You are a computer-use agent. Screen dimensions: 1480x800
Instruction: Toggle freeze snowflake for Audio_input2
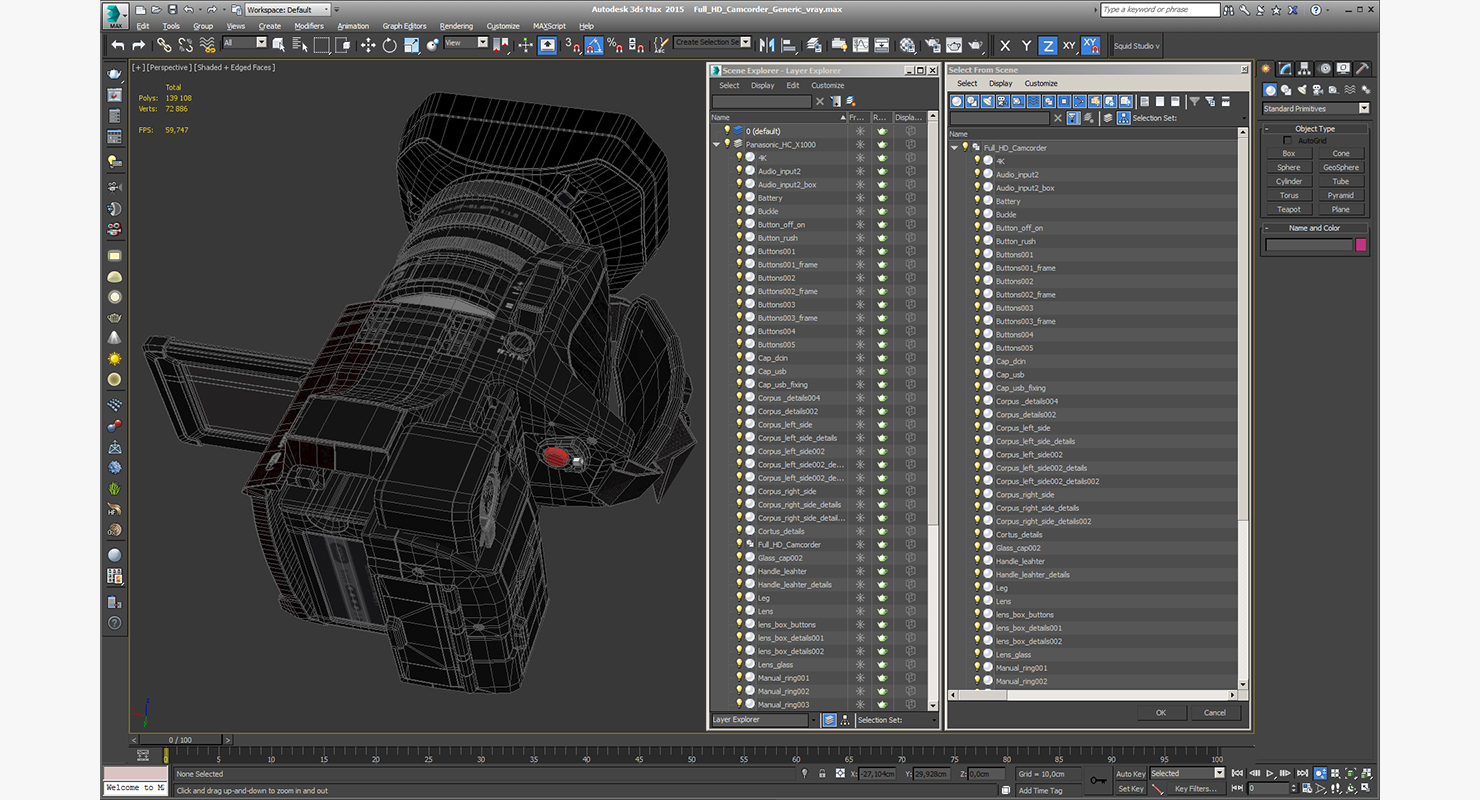point(859,171)
